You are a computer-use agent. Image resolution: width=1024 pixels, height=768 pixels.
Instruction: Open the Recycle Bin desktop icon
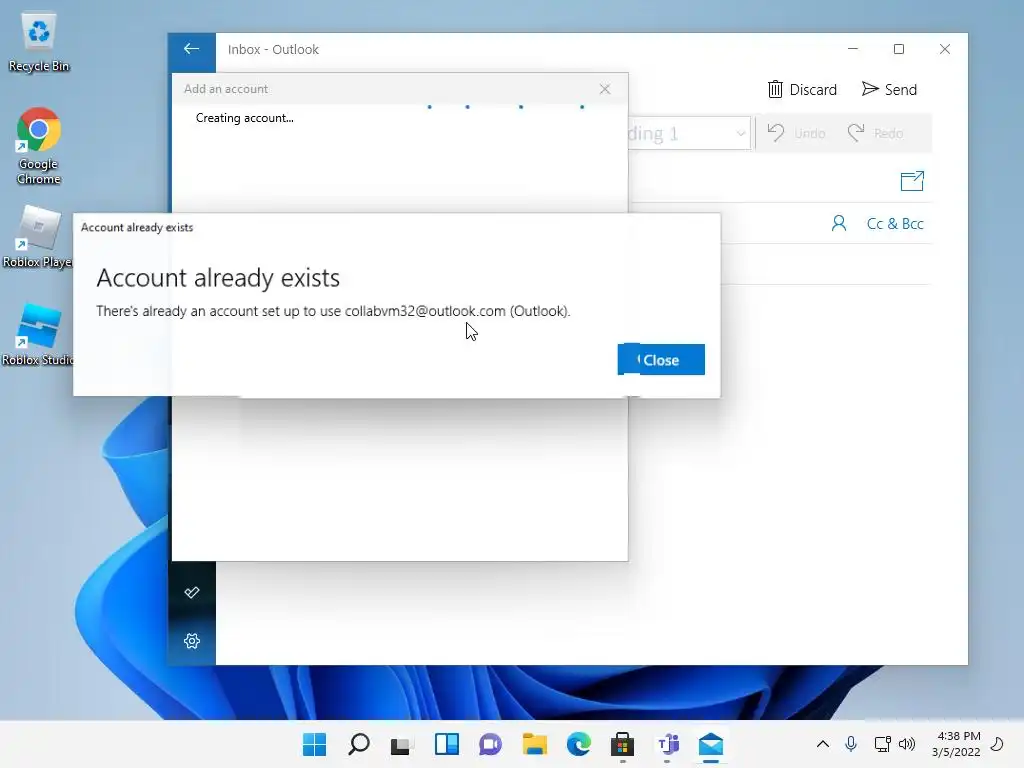39,42
